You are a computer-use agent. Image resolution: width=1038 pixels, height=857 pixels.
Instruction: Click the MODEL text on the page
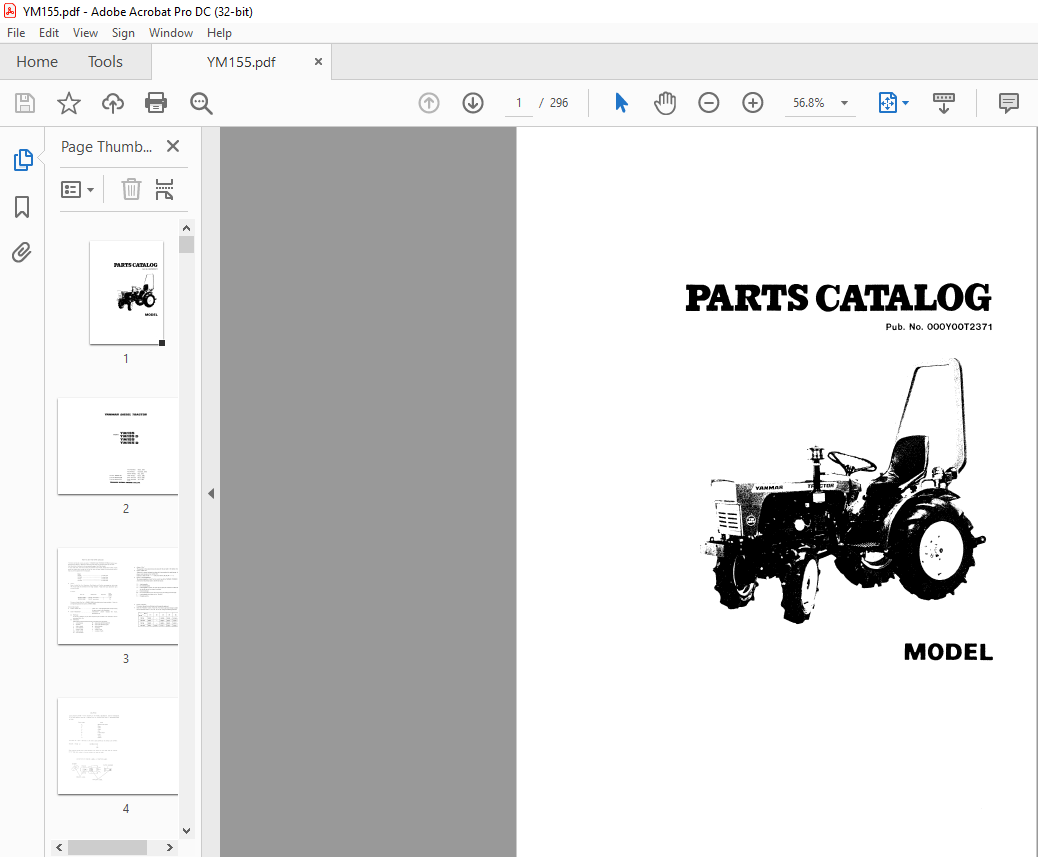[x=948, y=652]
